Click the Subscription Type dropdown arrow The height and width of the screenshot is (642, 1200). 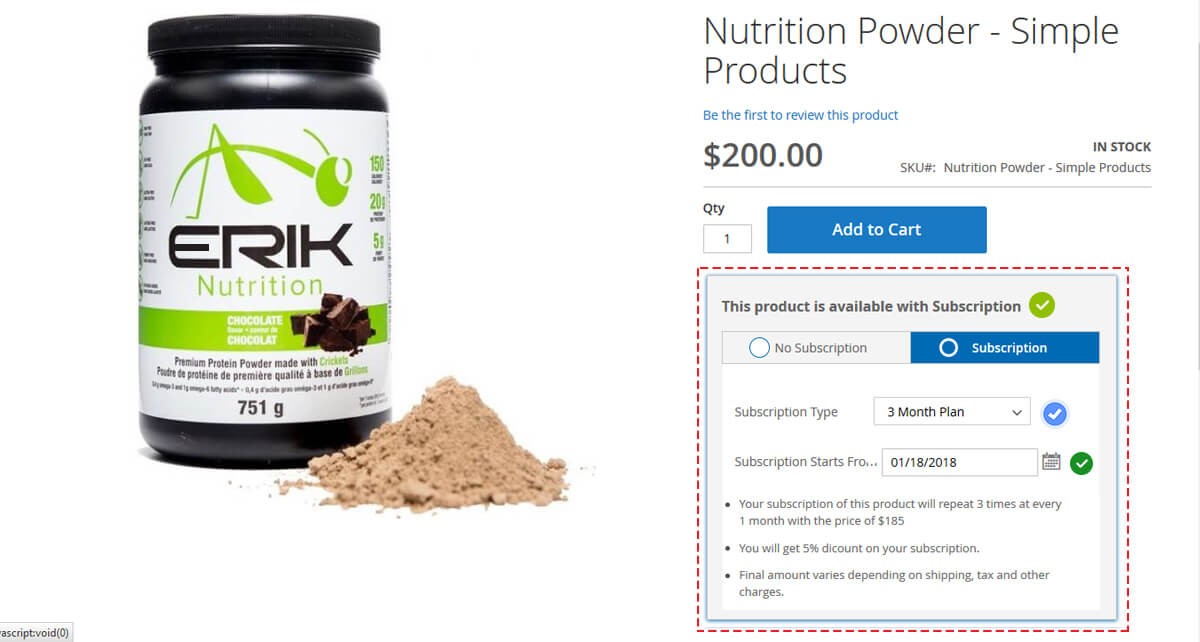tap(1017, 412)
